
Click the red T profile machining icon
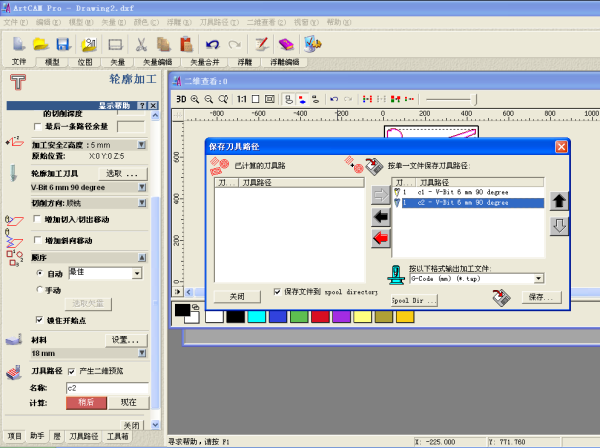point(18,82)
